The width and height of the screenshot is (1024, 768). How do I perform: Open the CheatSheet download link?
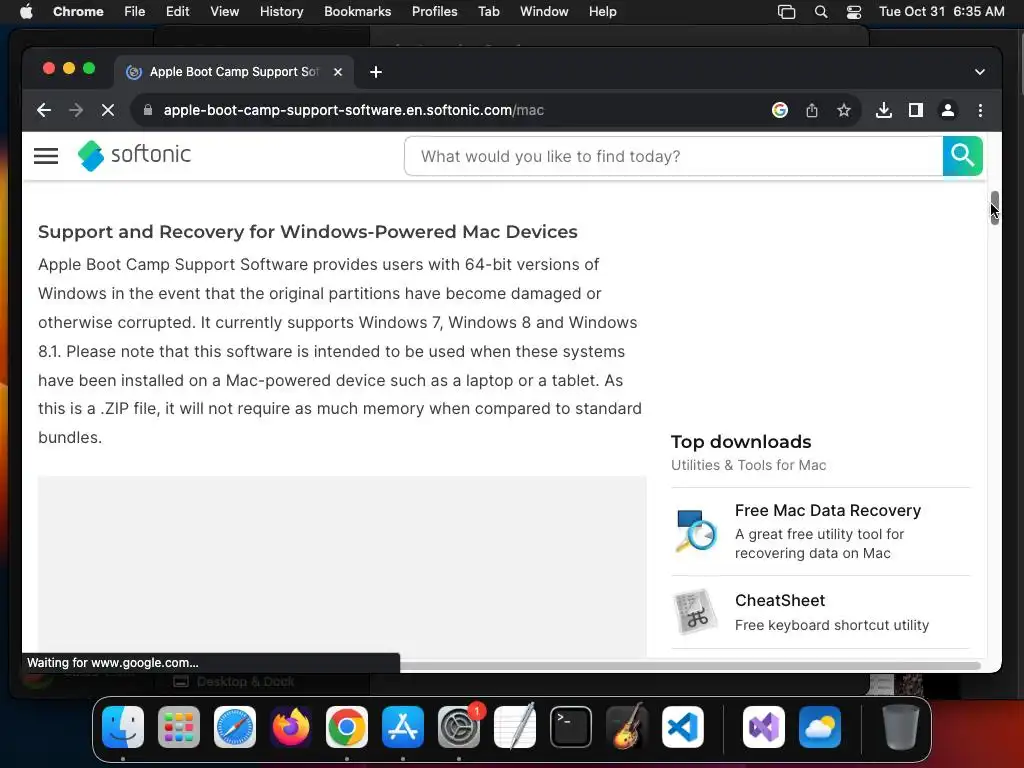pyautogui.click(x=780, y=600)
